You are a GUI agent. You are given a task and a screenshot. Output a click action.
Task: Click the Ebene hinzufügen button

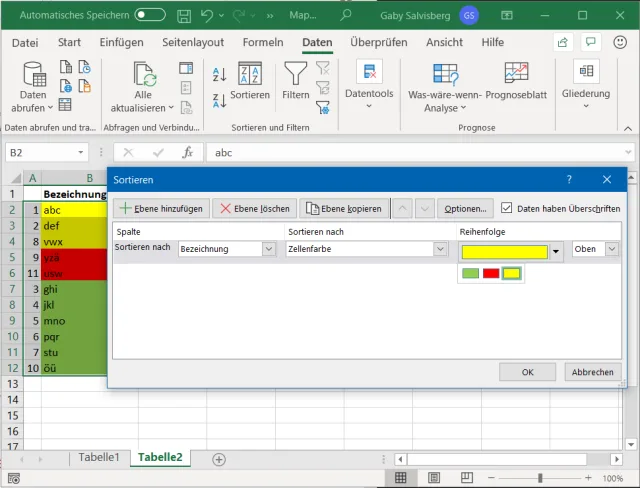coord(159,209)
